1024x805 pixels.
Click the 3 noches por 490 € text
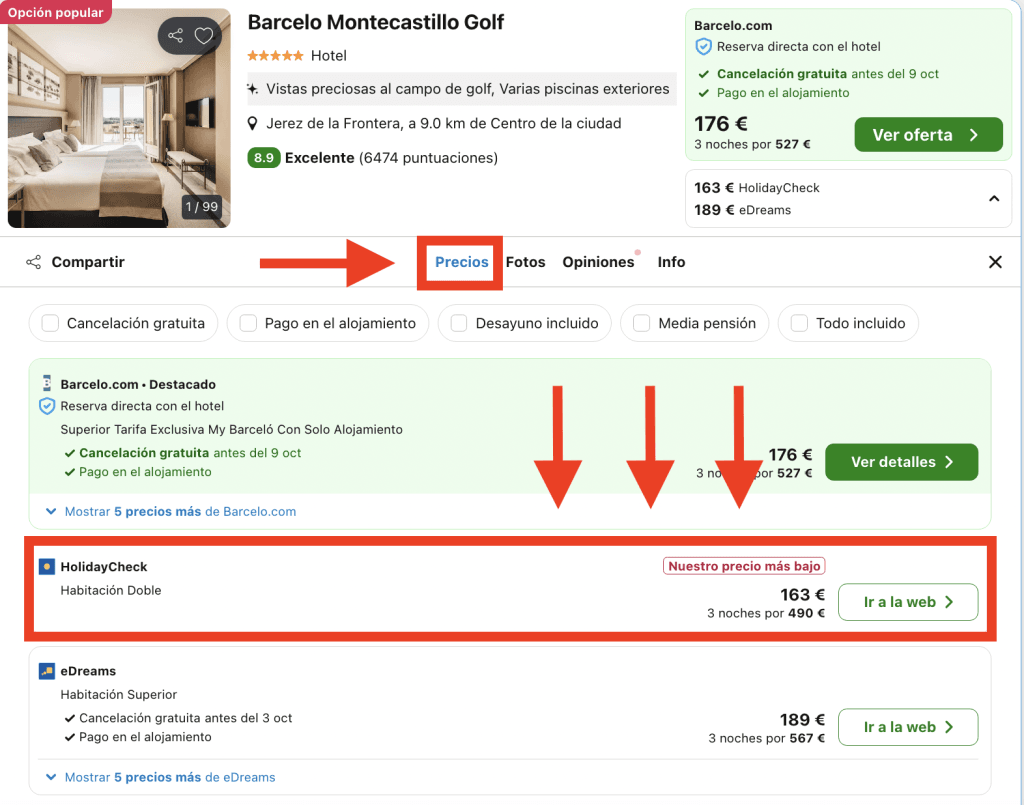pos(766,613)
